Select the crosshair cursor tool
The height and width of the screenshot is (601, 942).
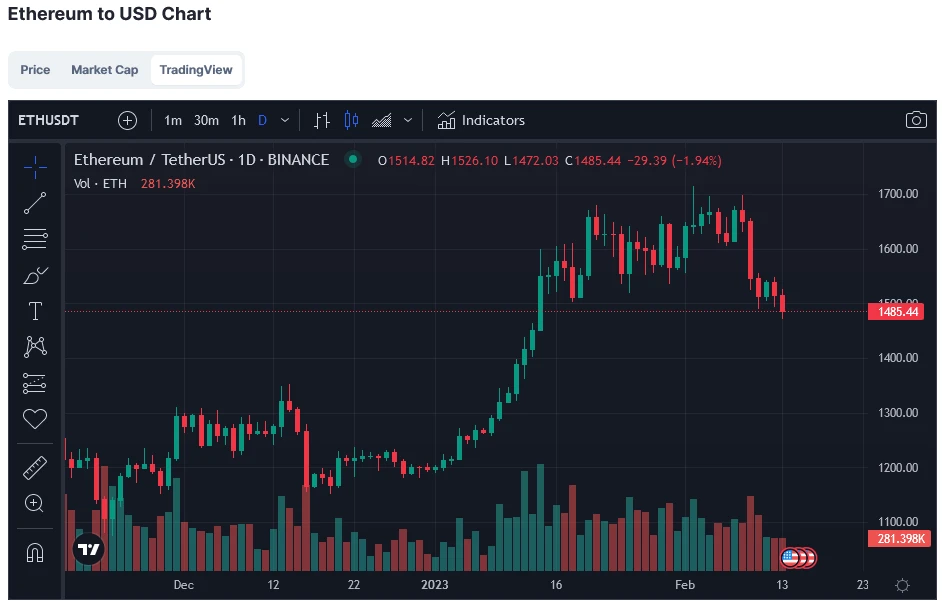click(x=35, y=166)
